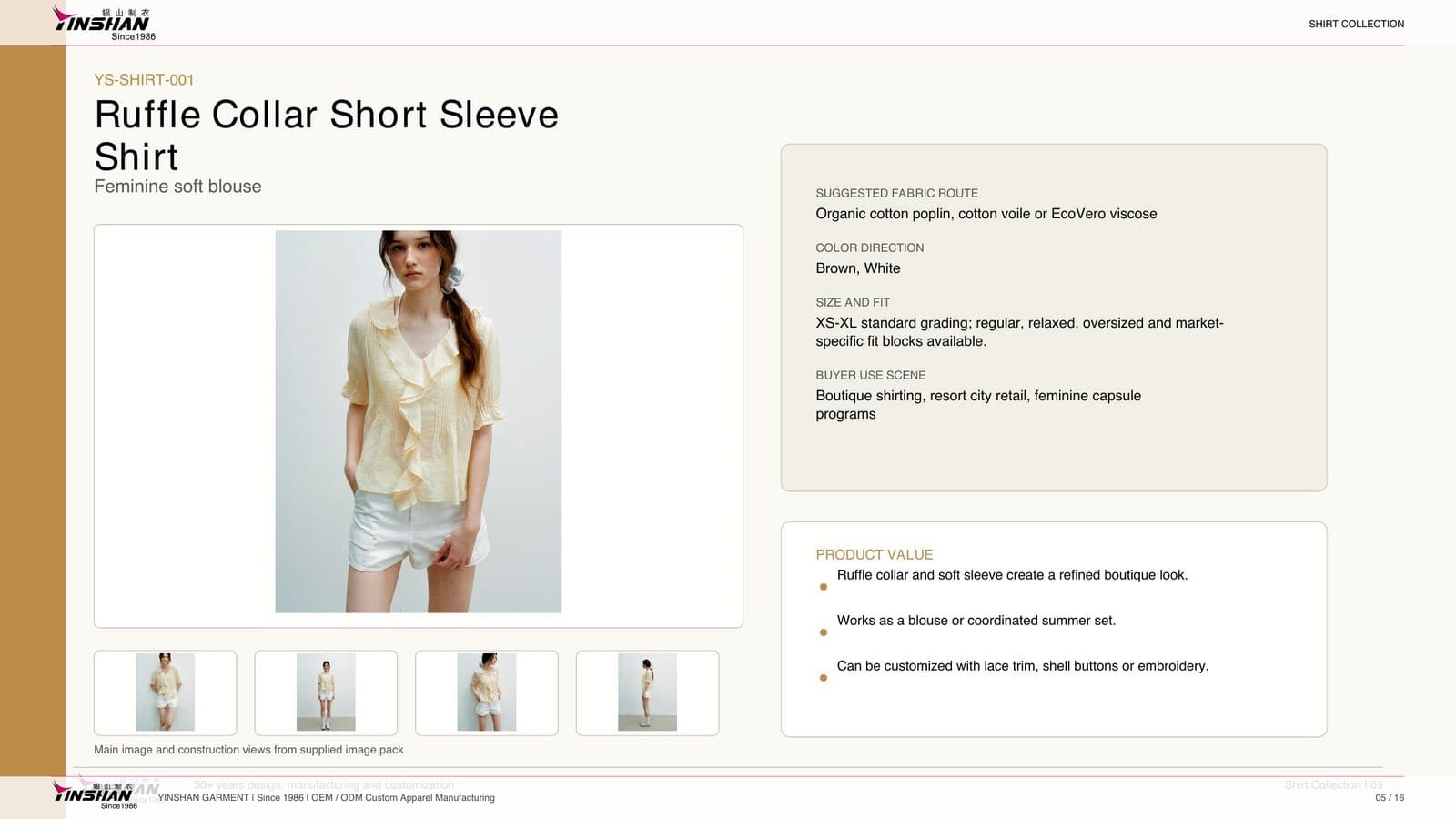Click the page number '05 / 16'
1456x819 pixels.
(x=1390, y=798)
